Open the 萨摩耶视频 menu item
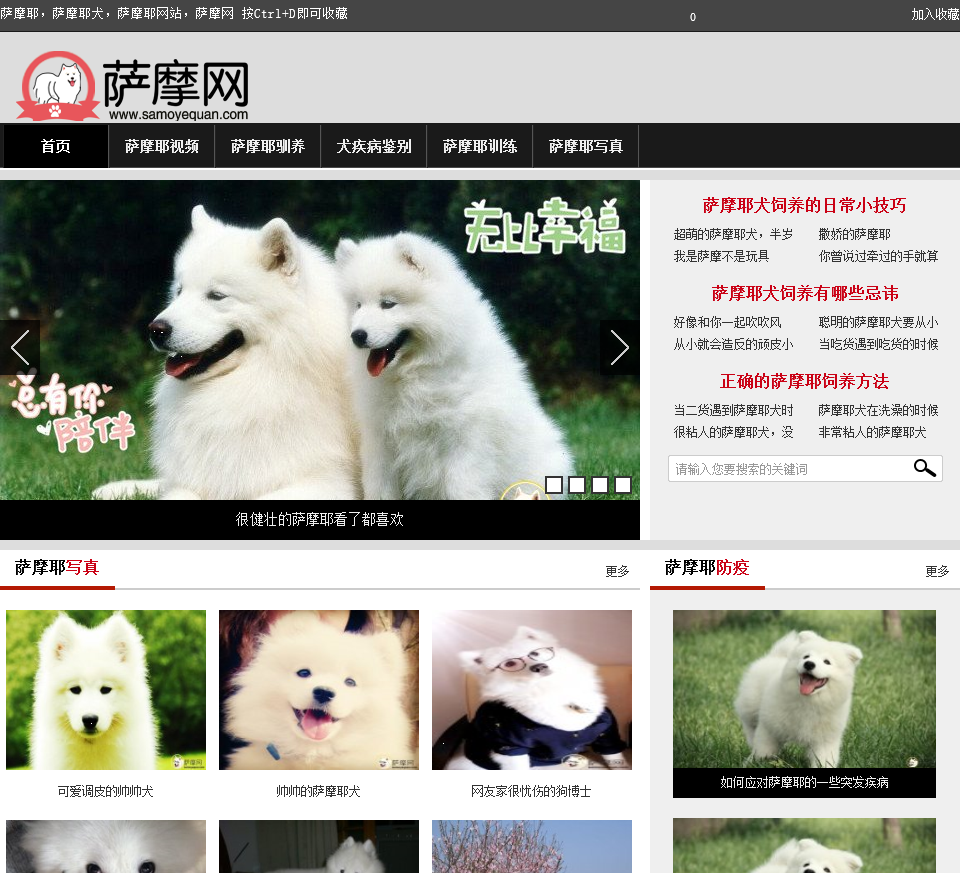This screenshot has height=873, width=960. pyautogui.click(x=162, y=146)
